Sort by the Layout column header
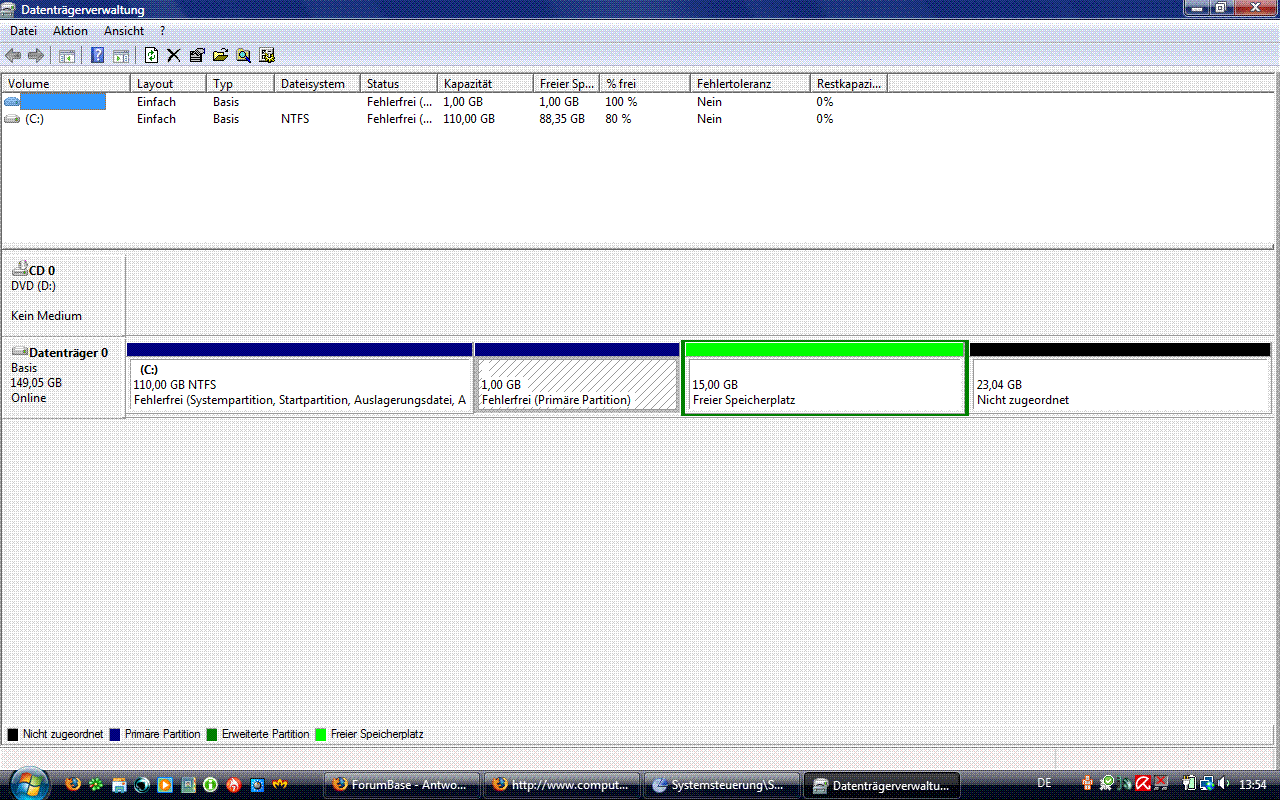The width and height of the screenshot is (1280, 800). [x=168, y=84]
